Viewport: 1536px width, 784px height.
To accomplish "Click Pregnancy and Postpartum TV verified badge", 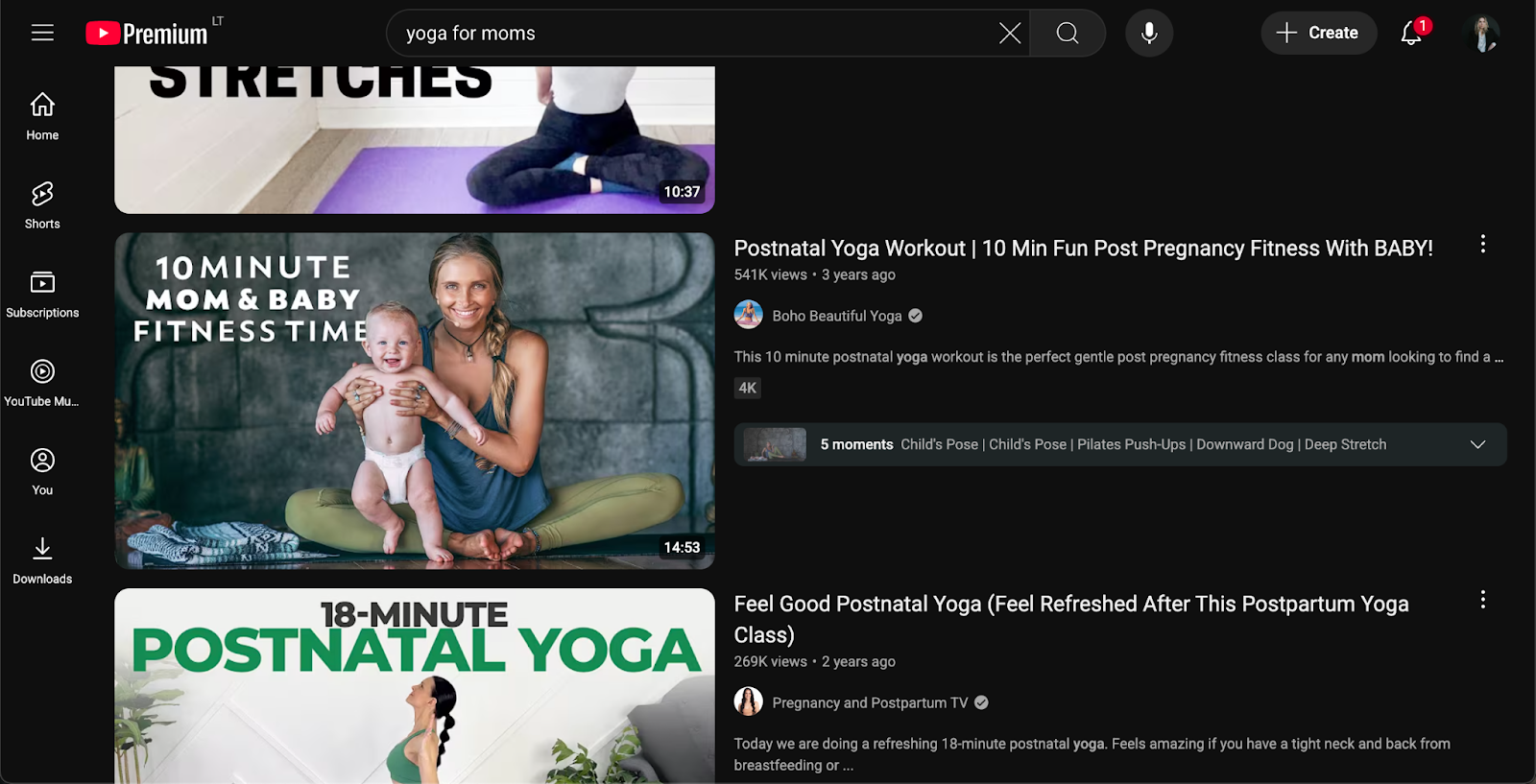I will tap(981, 702).
